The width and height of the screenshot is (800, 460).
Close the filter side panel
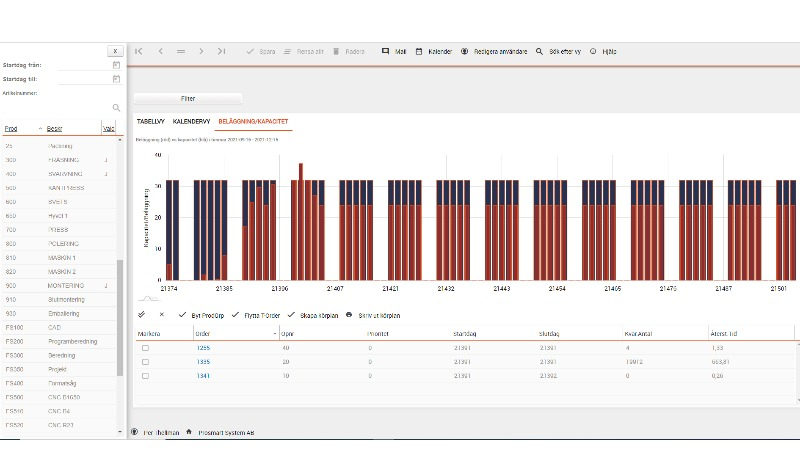[x=115, y=51]
